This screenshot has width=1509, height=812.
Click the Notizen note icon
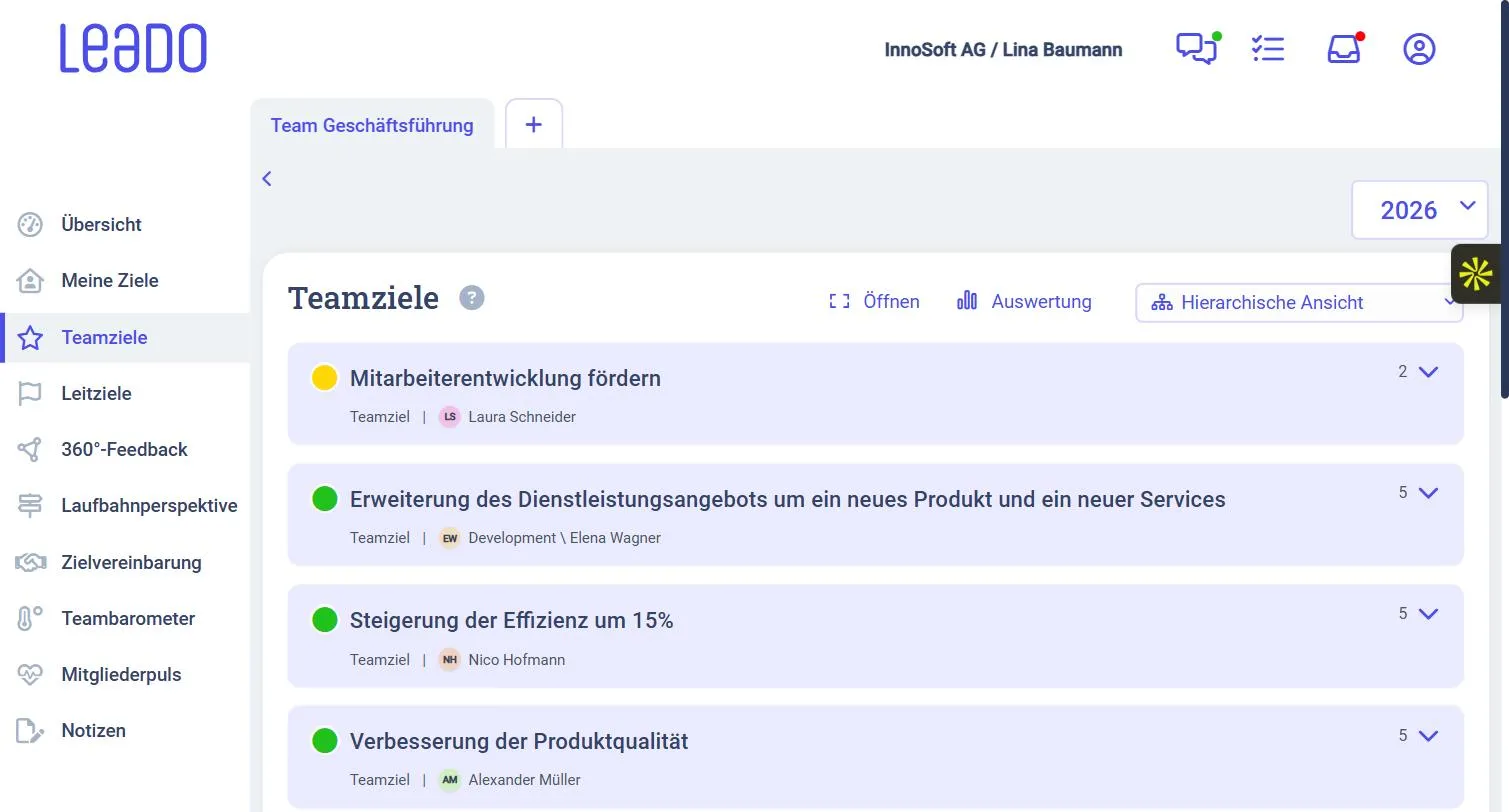[x=30, y=730]
